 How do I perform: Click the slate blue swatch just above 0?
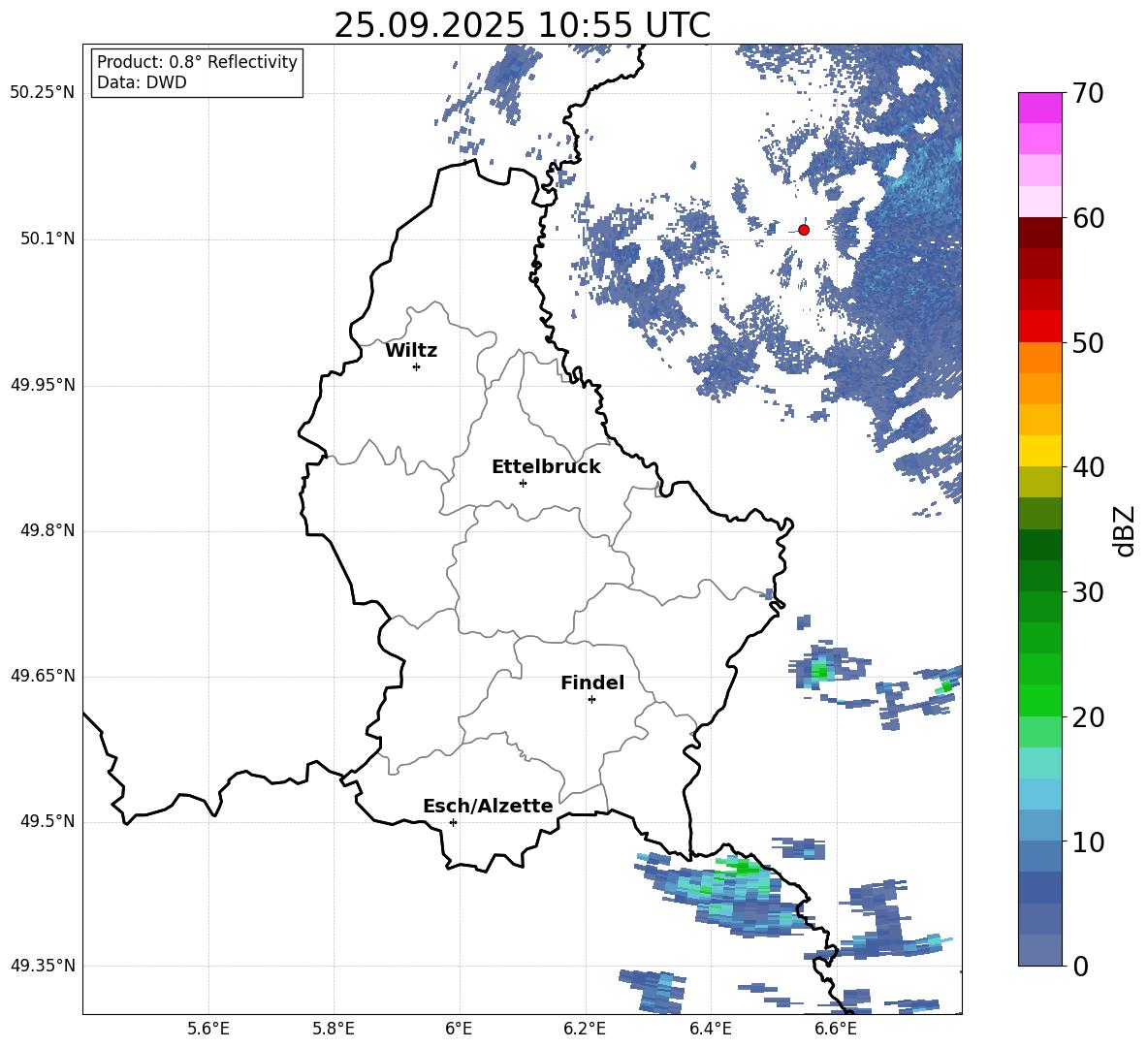[1040, 951]
